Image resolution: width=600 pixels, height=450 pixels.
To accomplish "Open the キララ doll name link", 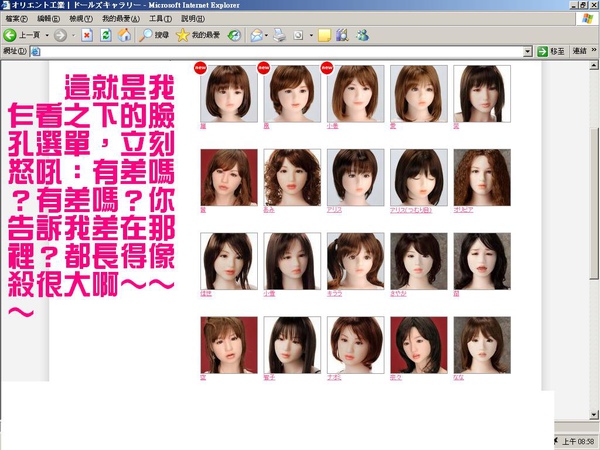I will (334, 293).
